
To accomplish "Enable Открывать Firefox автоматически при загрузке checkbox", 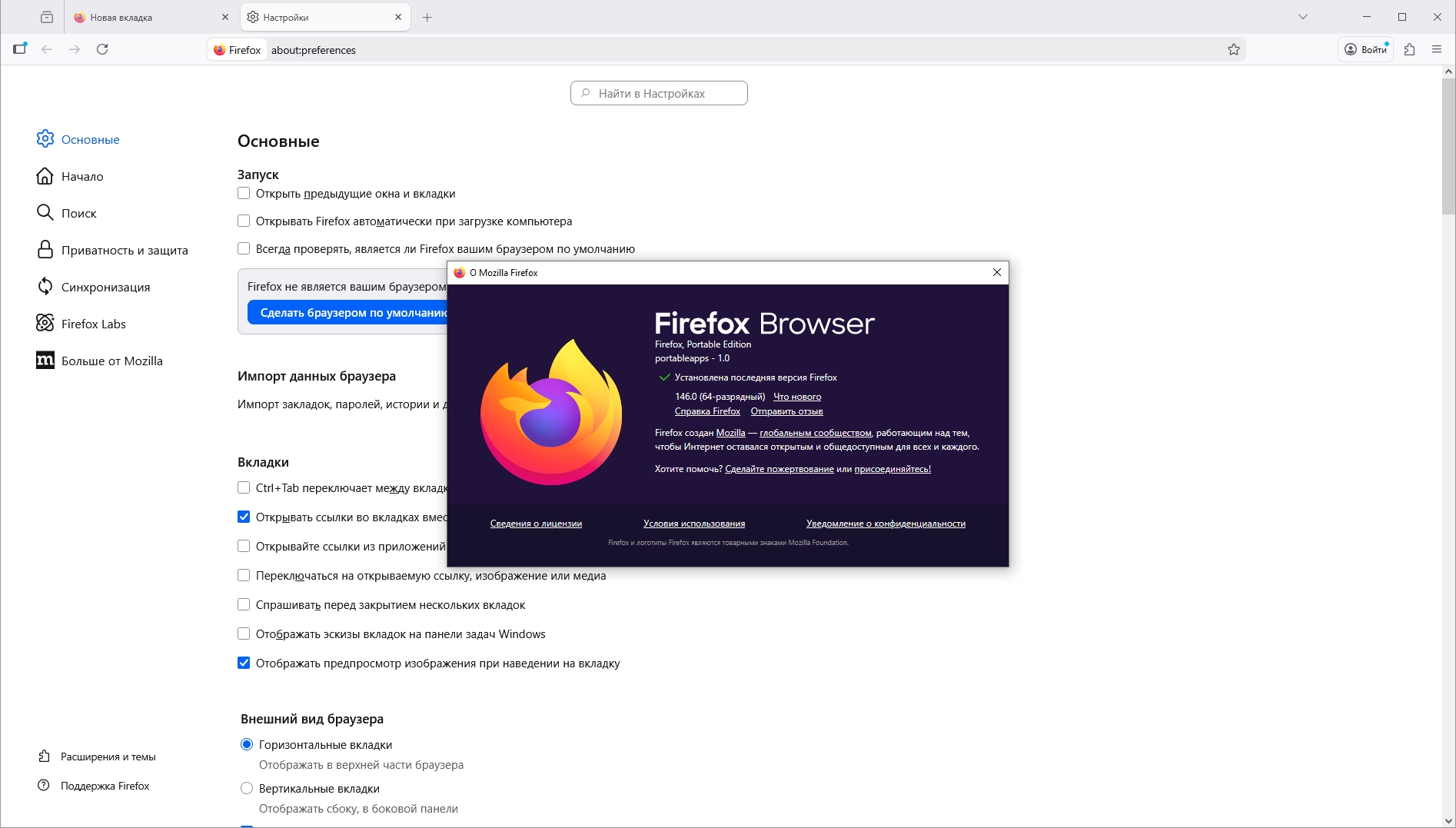I will [x=244, y=221].
